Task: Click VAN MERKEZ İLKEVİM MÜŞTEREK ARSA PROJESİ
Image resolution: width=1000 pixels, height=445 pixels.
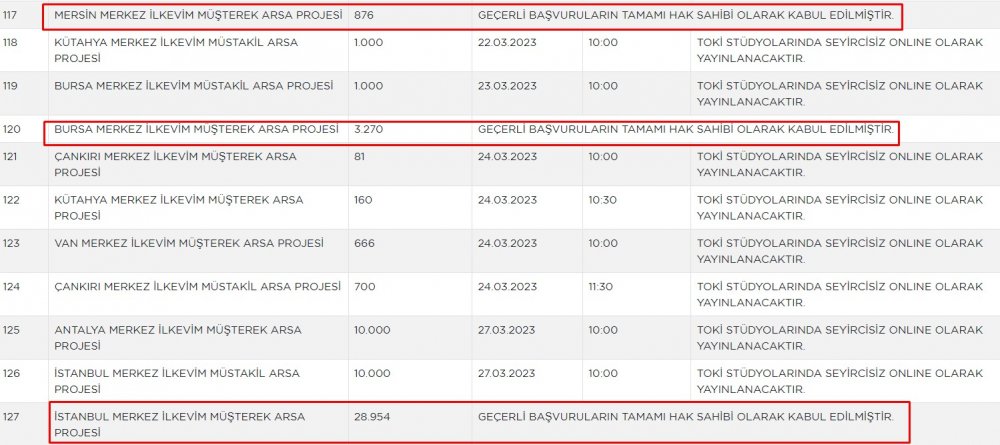Action: coord(189,243)
